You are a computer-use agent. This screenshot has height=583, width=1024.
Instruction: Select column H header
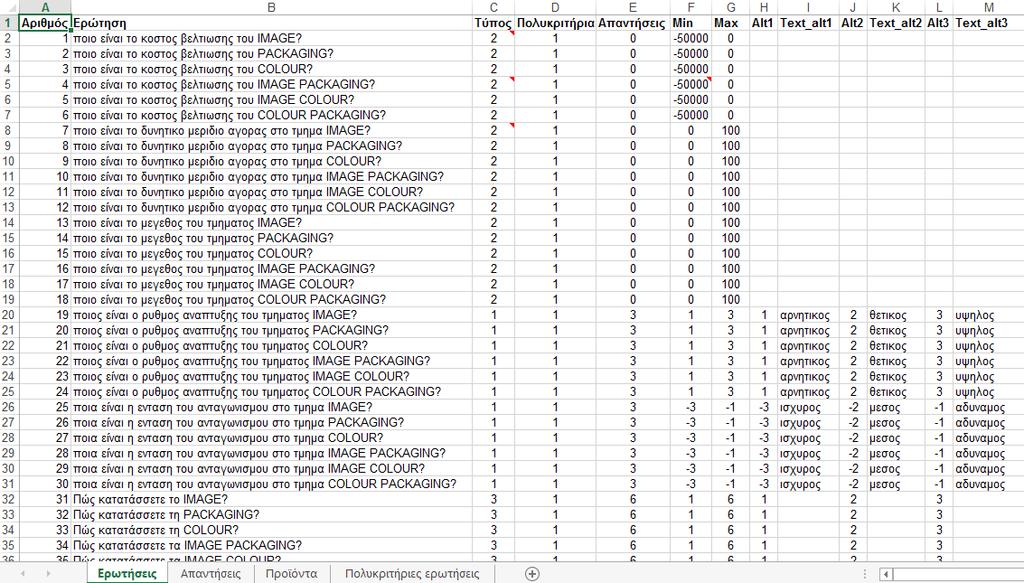coord(763,7)
